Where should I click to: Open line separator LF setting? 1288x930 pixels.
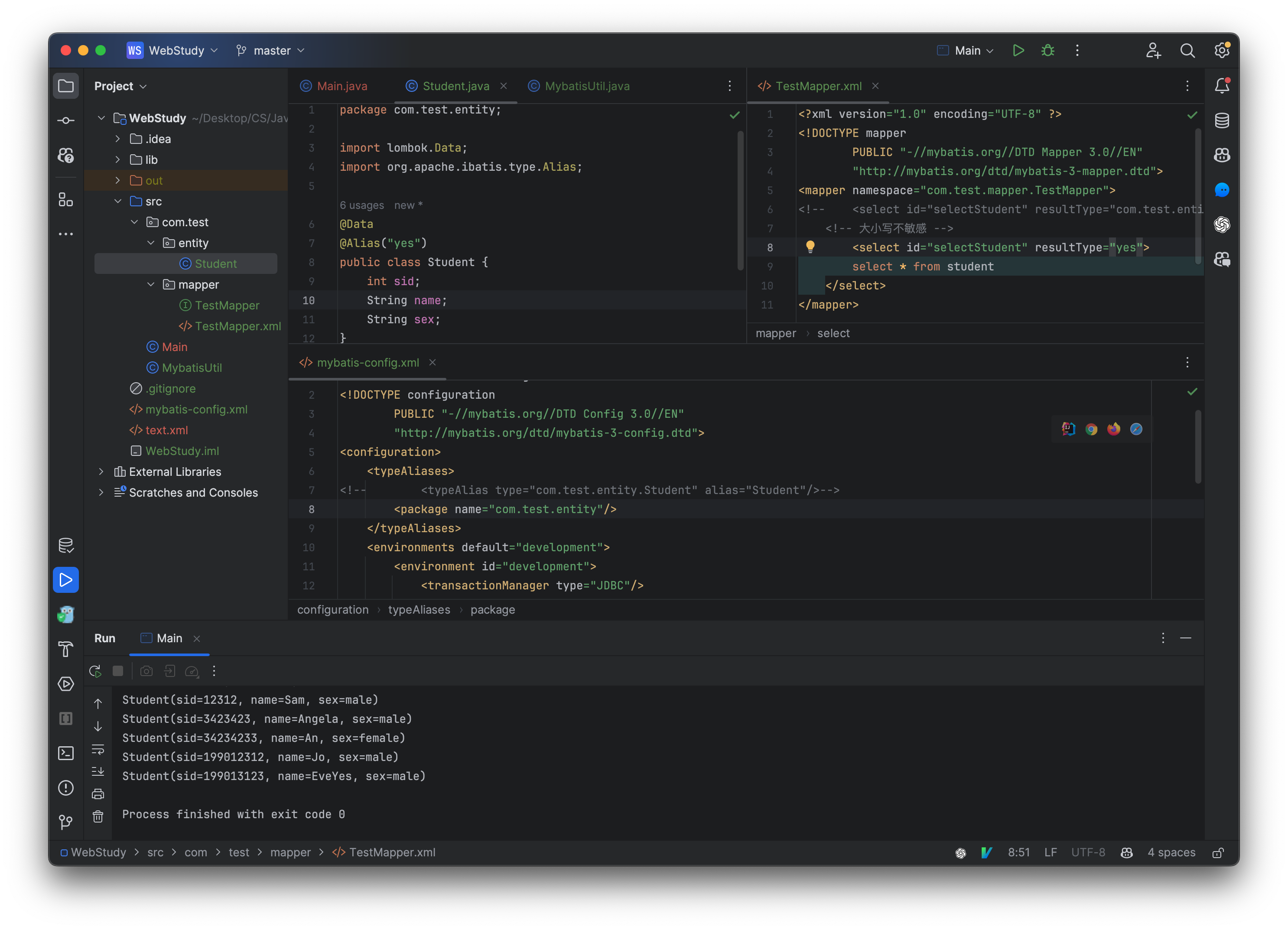tap(1050, 853)
